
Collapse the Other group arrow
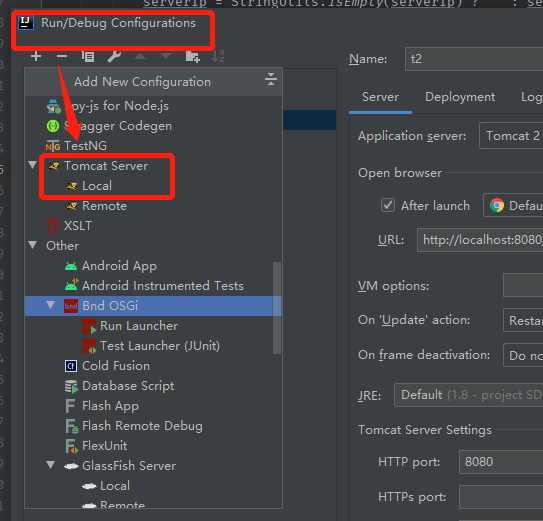[33, 245]
